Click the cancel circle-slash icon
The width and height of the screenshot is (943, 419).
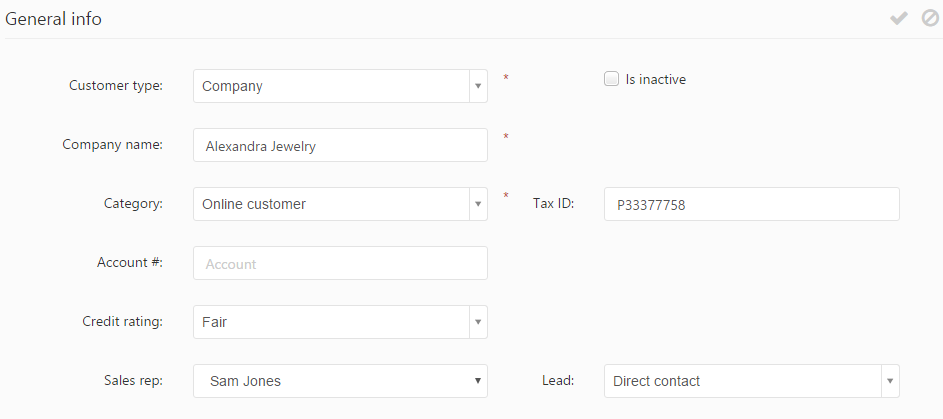[930, 18]
